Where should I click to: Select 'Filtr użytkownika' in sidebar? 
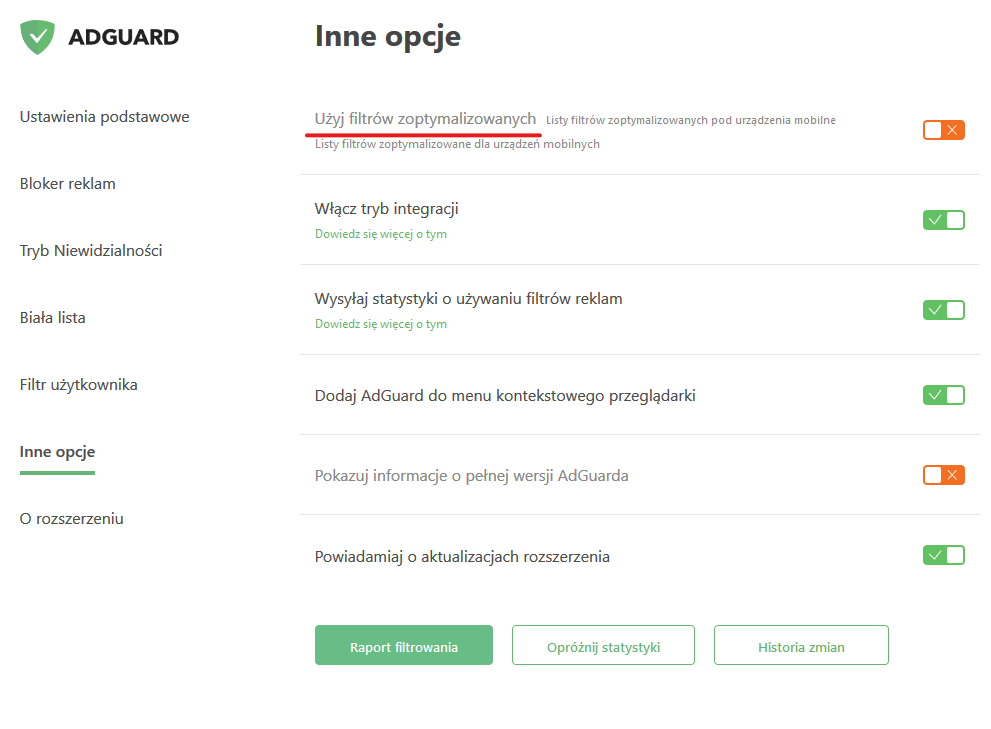(x=78, y=383)
